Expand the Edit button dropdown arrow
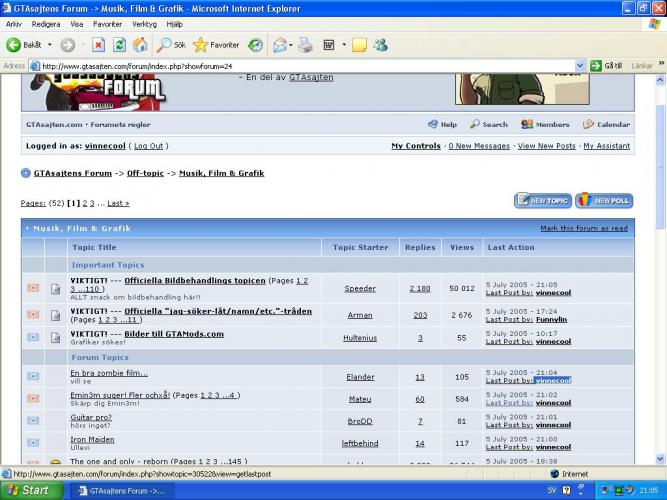Image resolution: width=667 pixels, height=500 pixels. (344, 45)
